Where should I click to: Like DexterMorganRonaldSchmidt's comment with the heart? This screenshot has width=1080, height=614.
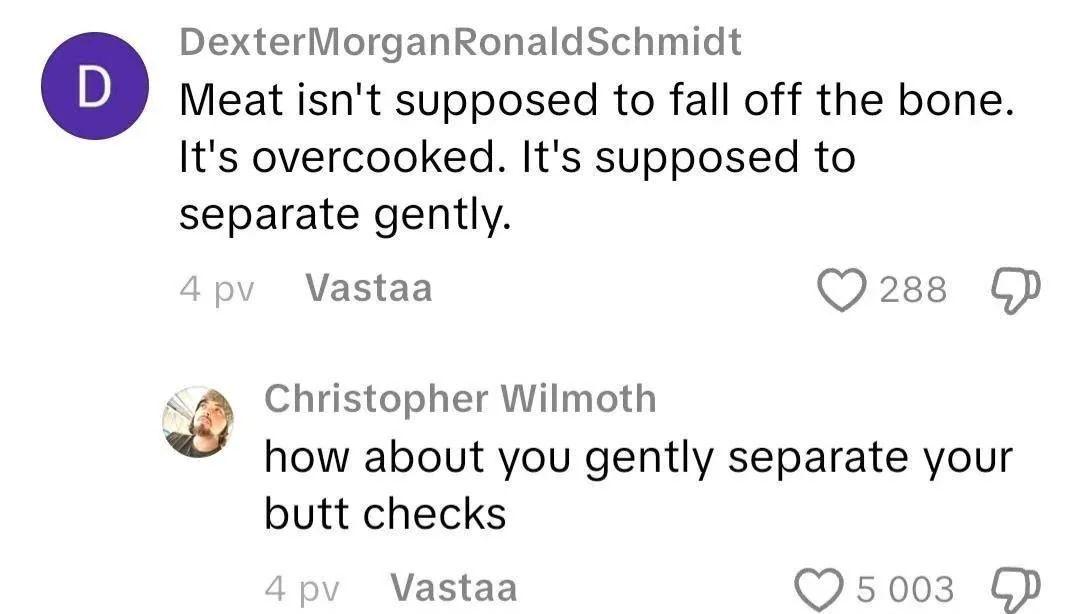(x=842, y=289)
